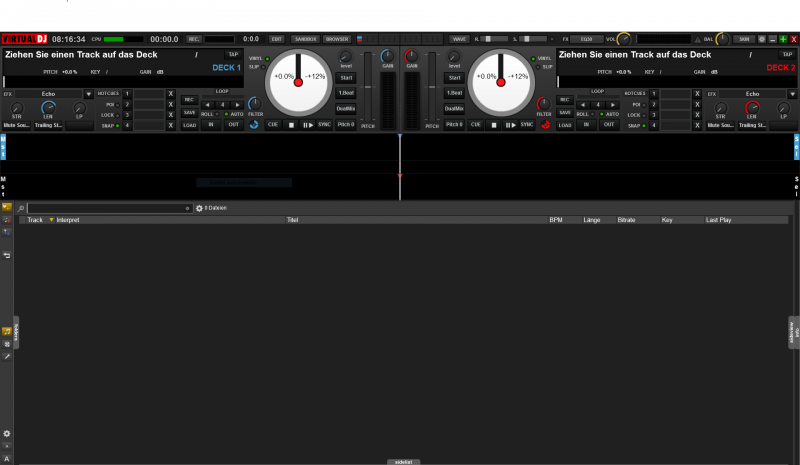The height and width of the screenshot is (465, 800).
Task: Click the font size A icon in sidebar
Action: point(7,459)
